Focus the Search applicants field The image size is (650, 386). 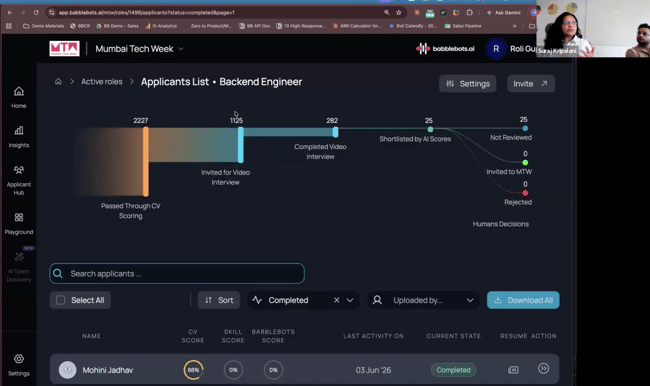[177, 274]
